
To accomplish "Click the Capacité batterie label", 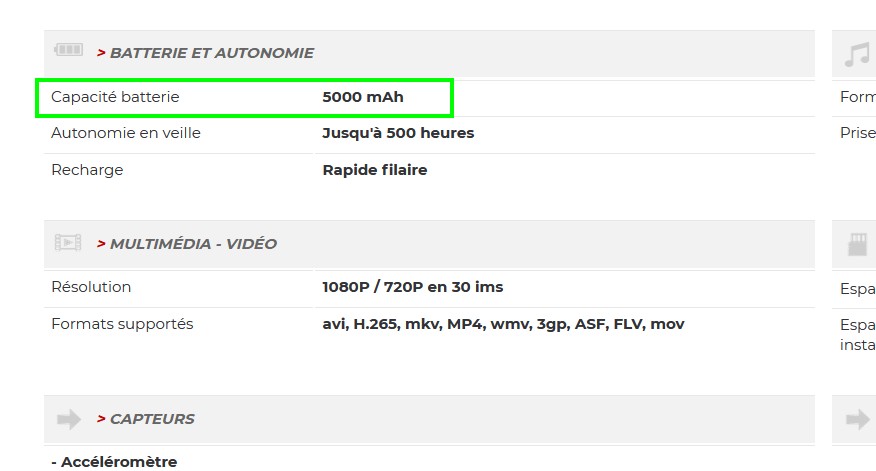I will pos(115,97).
